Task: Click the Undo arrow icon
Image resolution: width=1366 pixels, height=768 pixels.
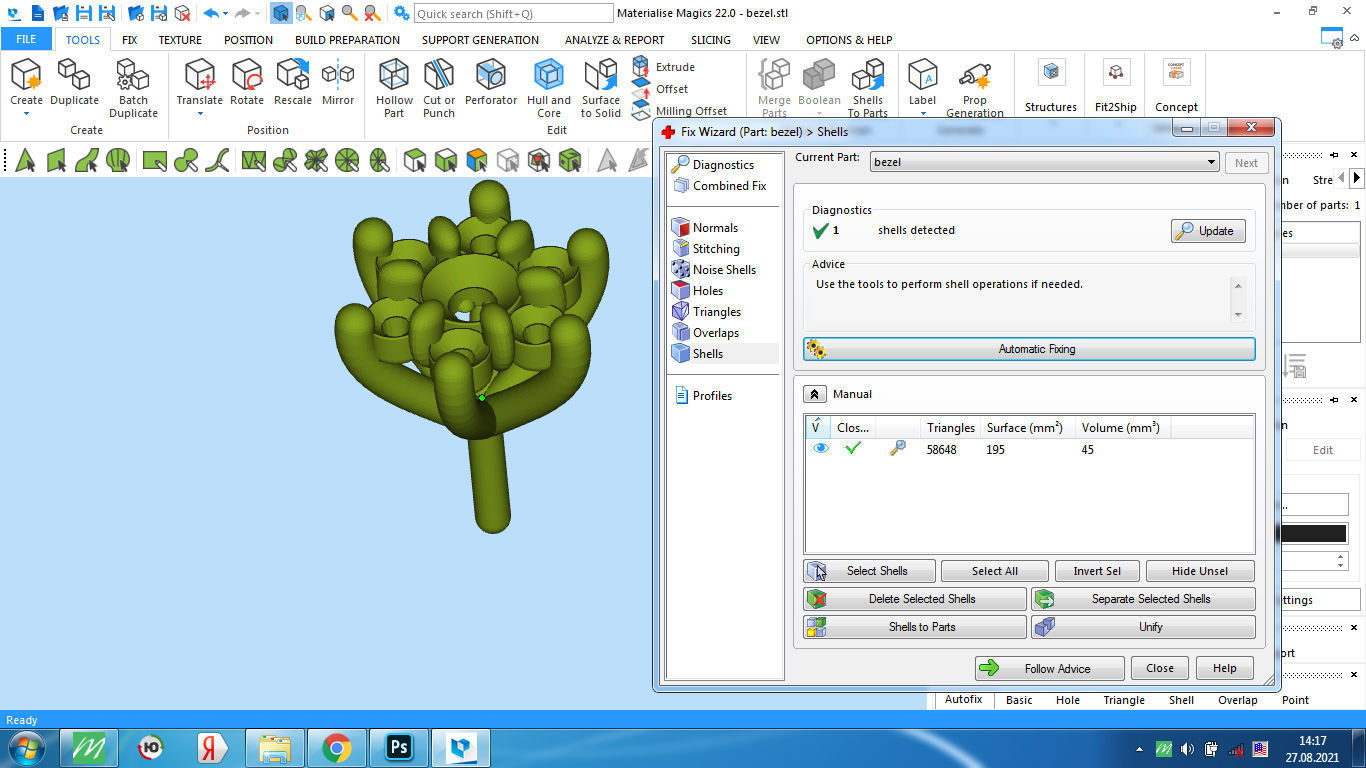Action: click(x=210, y=13)
